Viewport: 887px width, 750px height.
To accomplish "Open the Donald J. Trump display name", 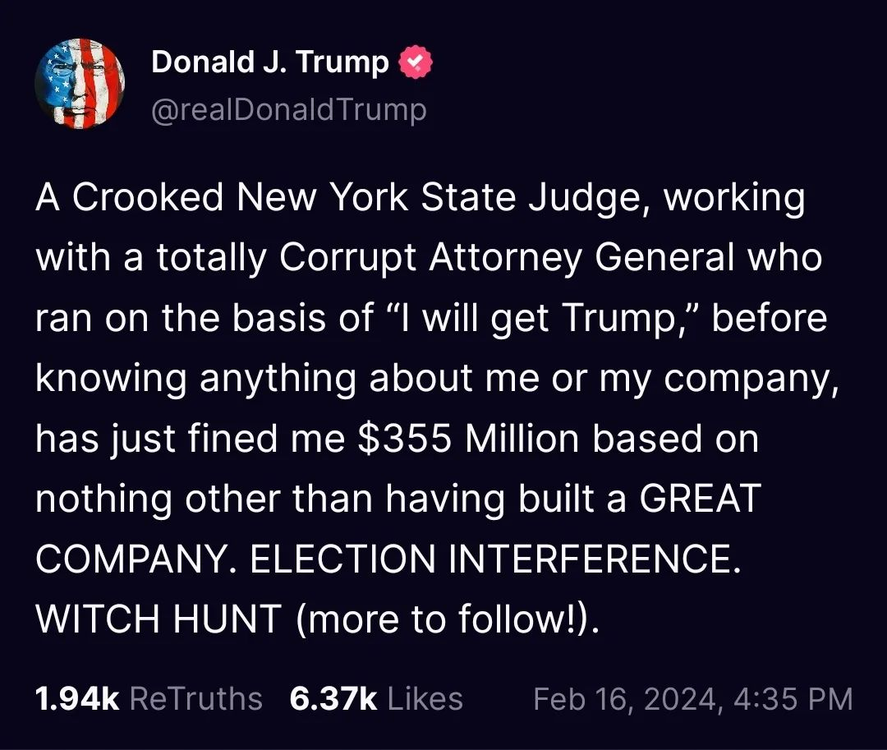I will pos(270,63).
